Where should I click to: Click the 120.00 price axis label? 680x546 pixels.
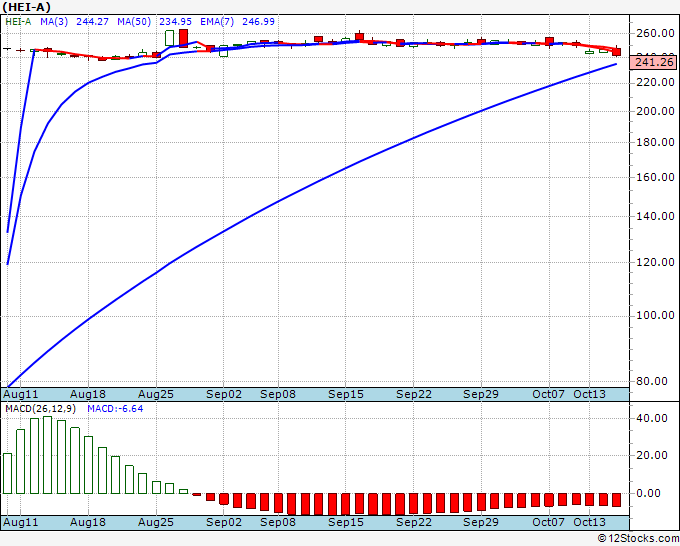(655, 262)
